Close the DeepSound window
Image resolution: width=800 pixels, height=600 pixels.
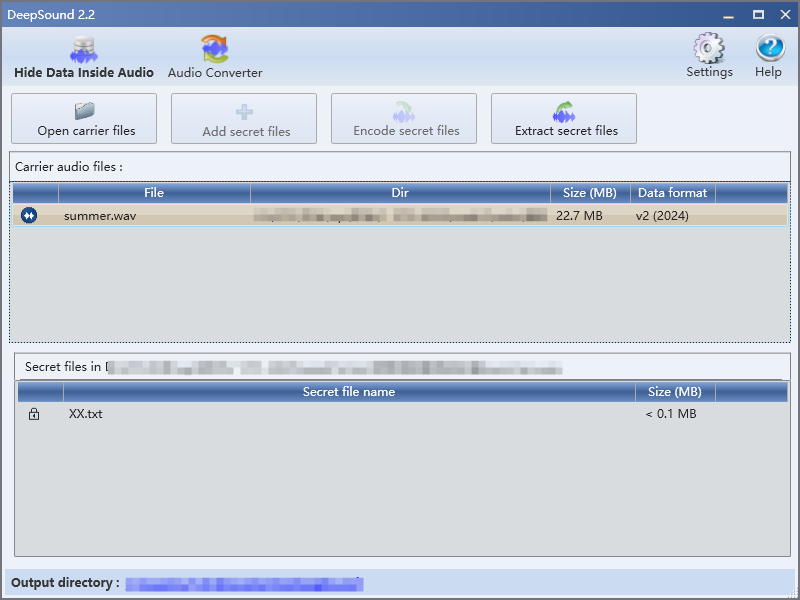(x=786, y=15)
